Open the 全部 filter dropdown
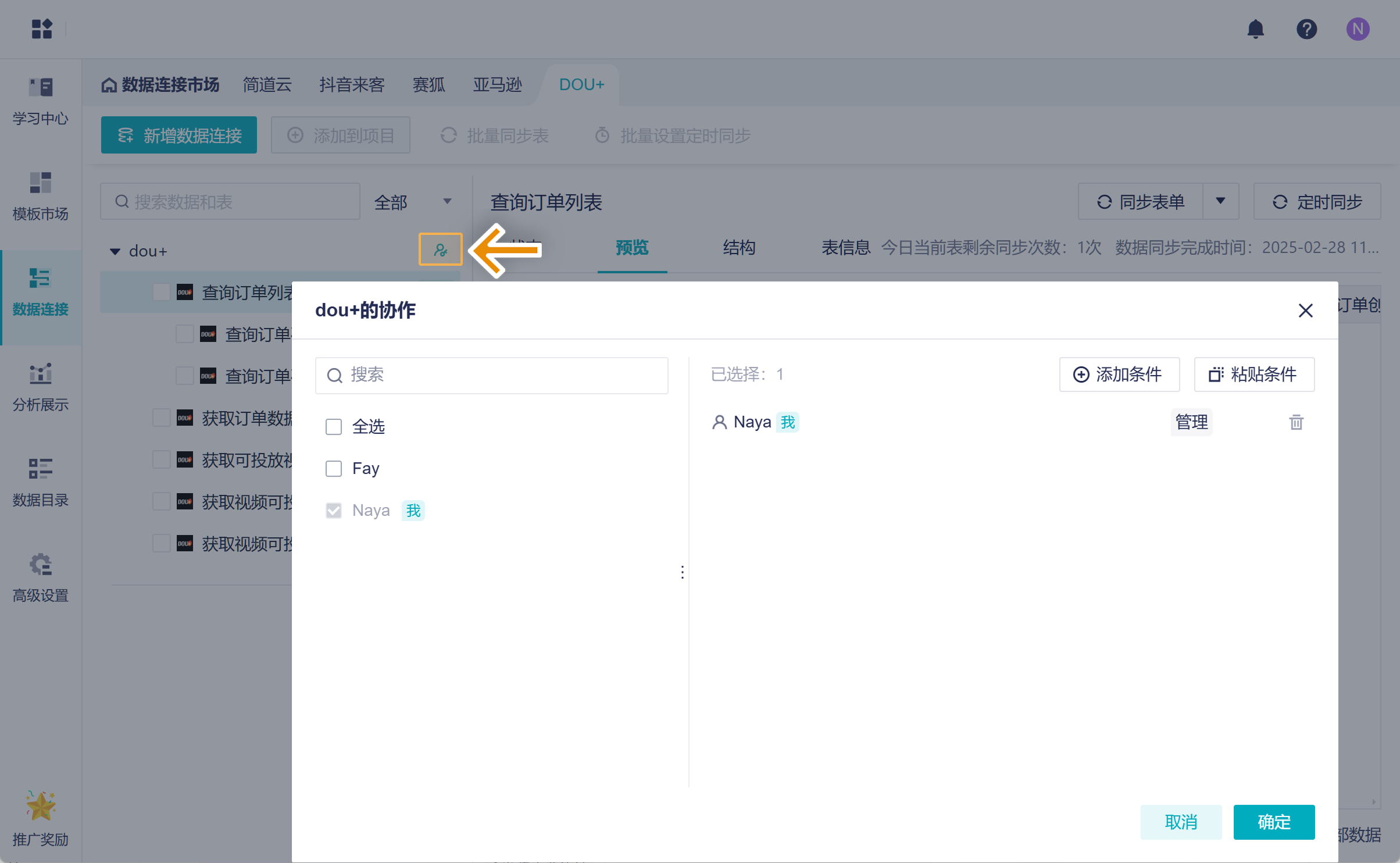The image size is (1400, 863). (x=413, y=202)
